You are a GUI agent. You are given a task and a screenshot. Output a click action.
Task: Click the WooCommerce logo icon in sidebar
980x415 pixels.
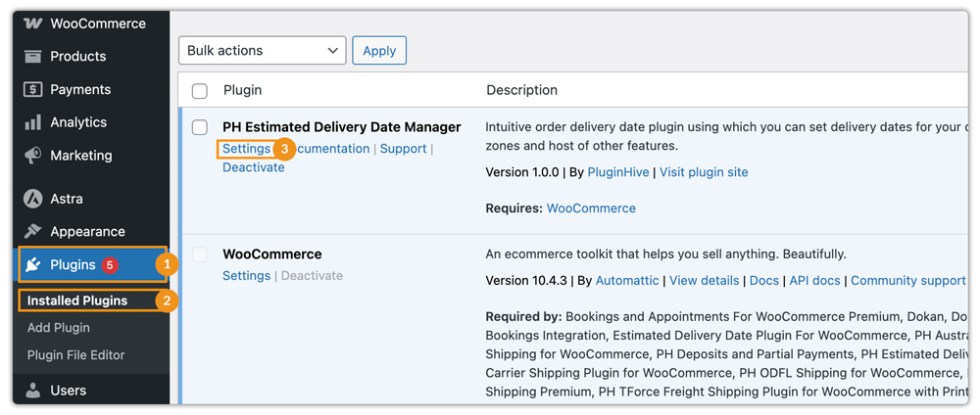32,24
